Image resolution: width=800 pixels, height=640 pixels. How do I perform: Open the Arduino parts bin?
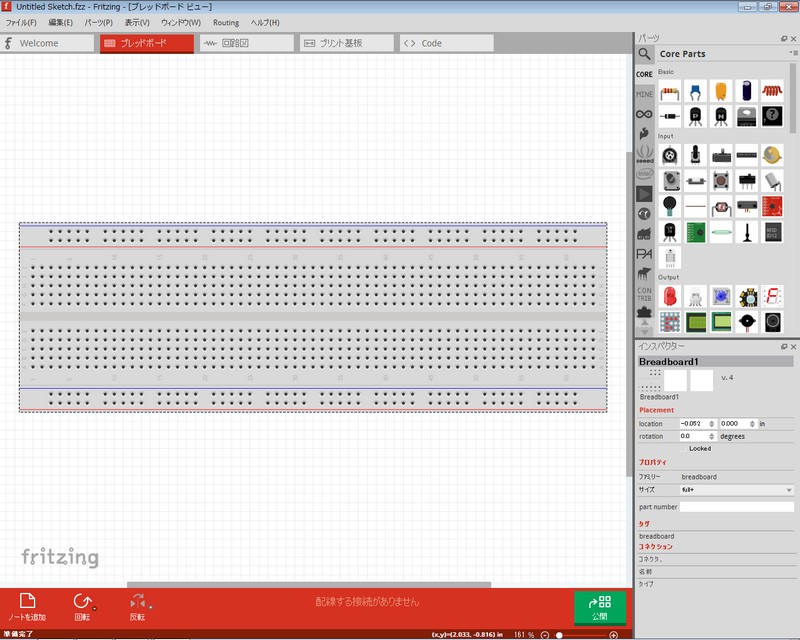click(644, 114)
